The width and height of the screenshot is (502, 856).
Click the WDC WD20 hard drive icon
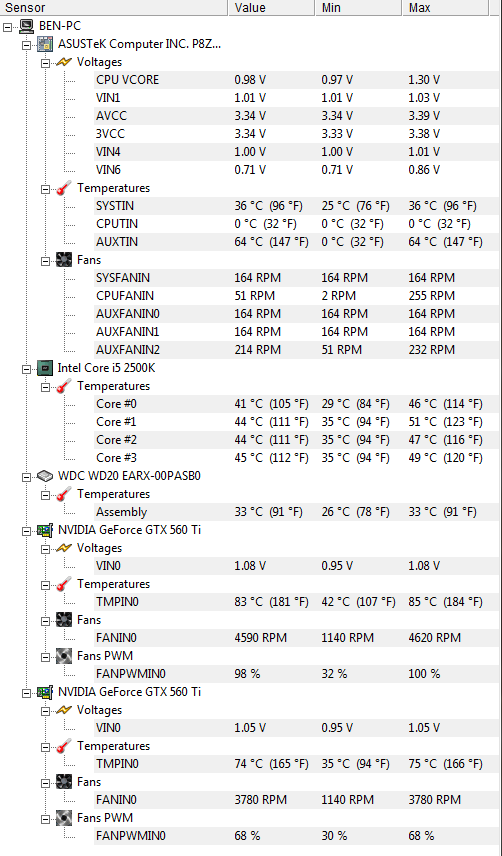45,476
